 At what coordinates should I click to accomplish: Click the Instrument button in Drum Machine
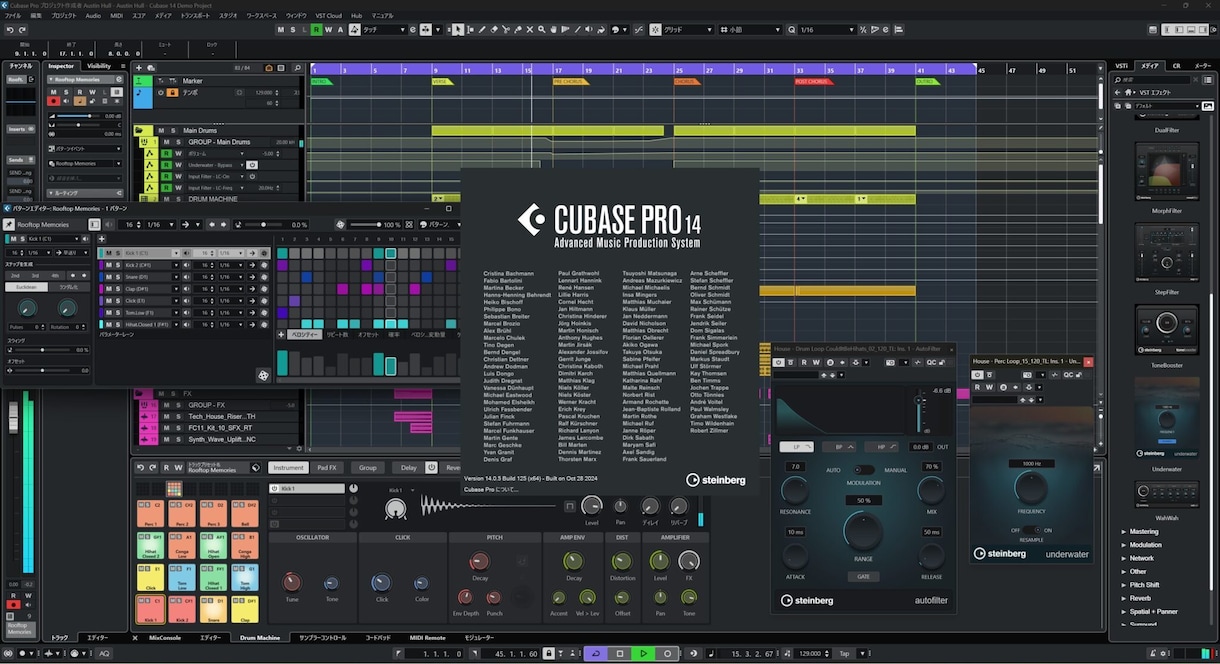[289, 467]
